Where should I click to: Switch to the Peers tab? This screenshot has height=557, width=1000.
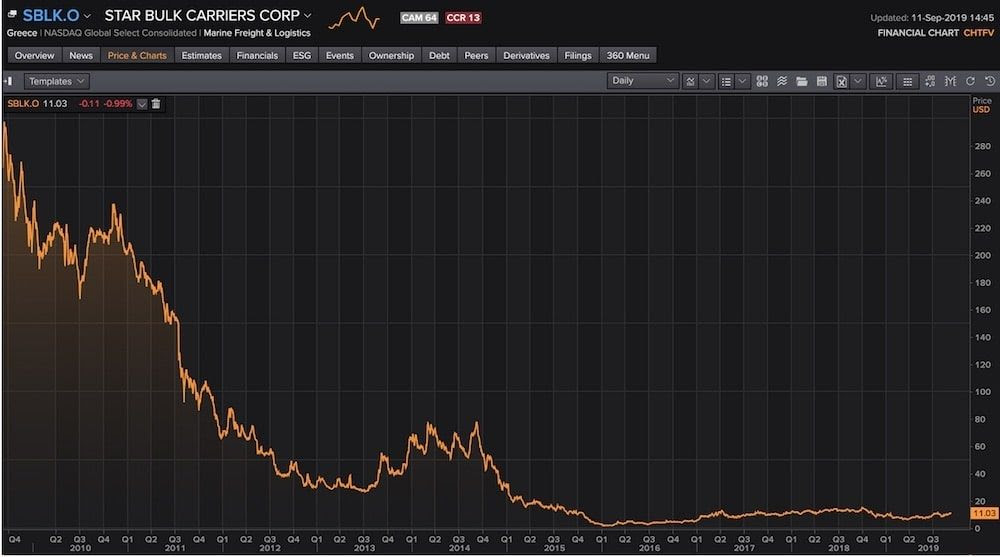click(x=476, y=56)
